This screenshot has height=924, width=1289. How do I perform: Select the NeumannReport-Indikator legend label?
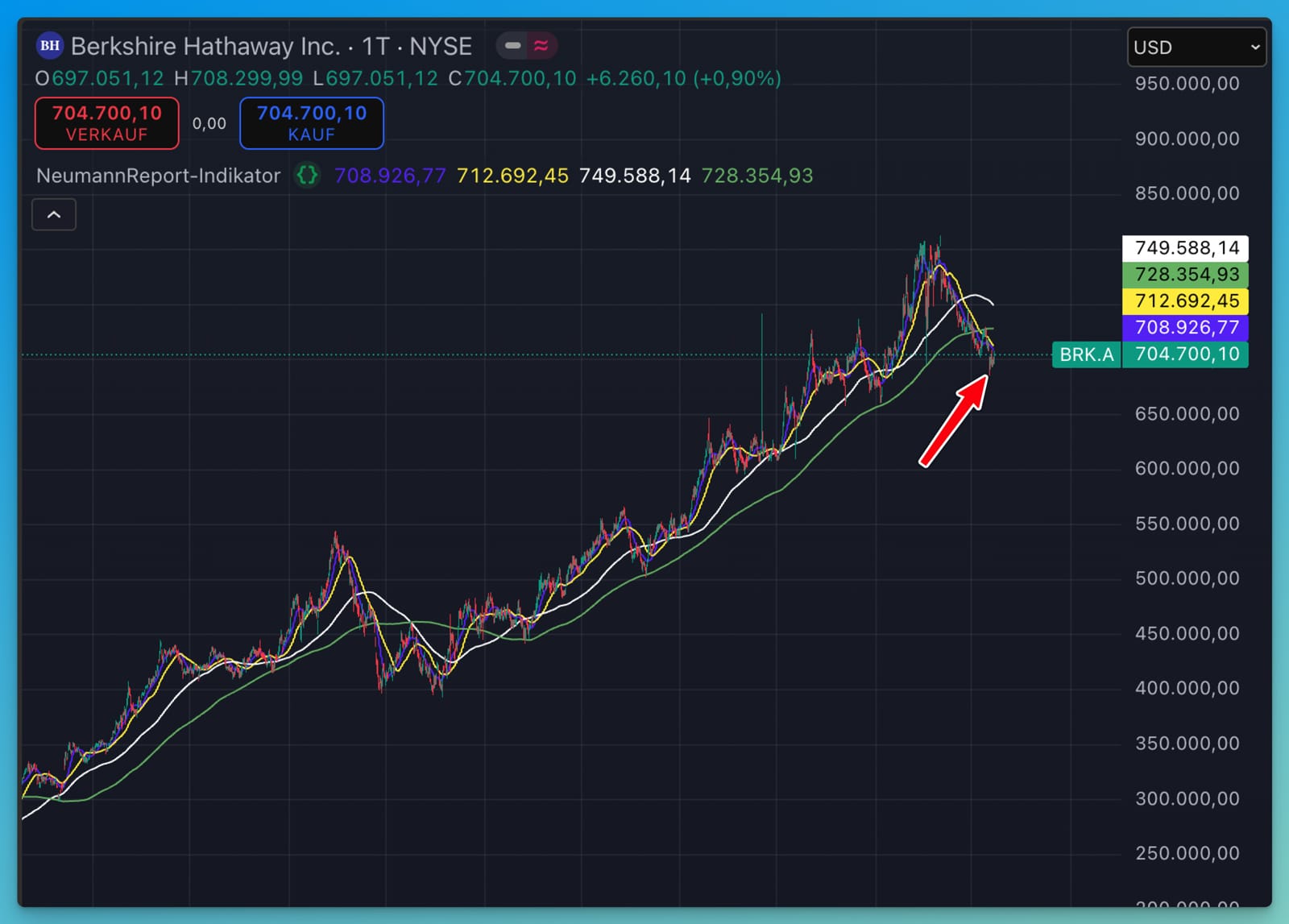(159, 176)
